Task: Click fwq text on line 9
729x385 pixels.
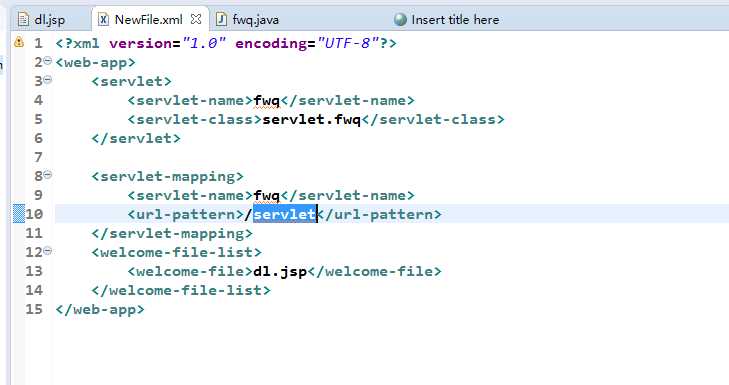Action: [x=266, y=195]
